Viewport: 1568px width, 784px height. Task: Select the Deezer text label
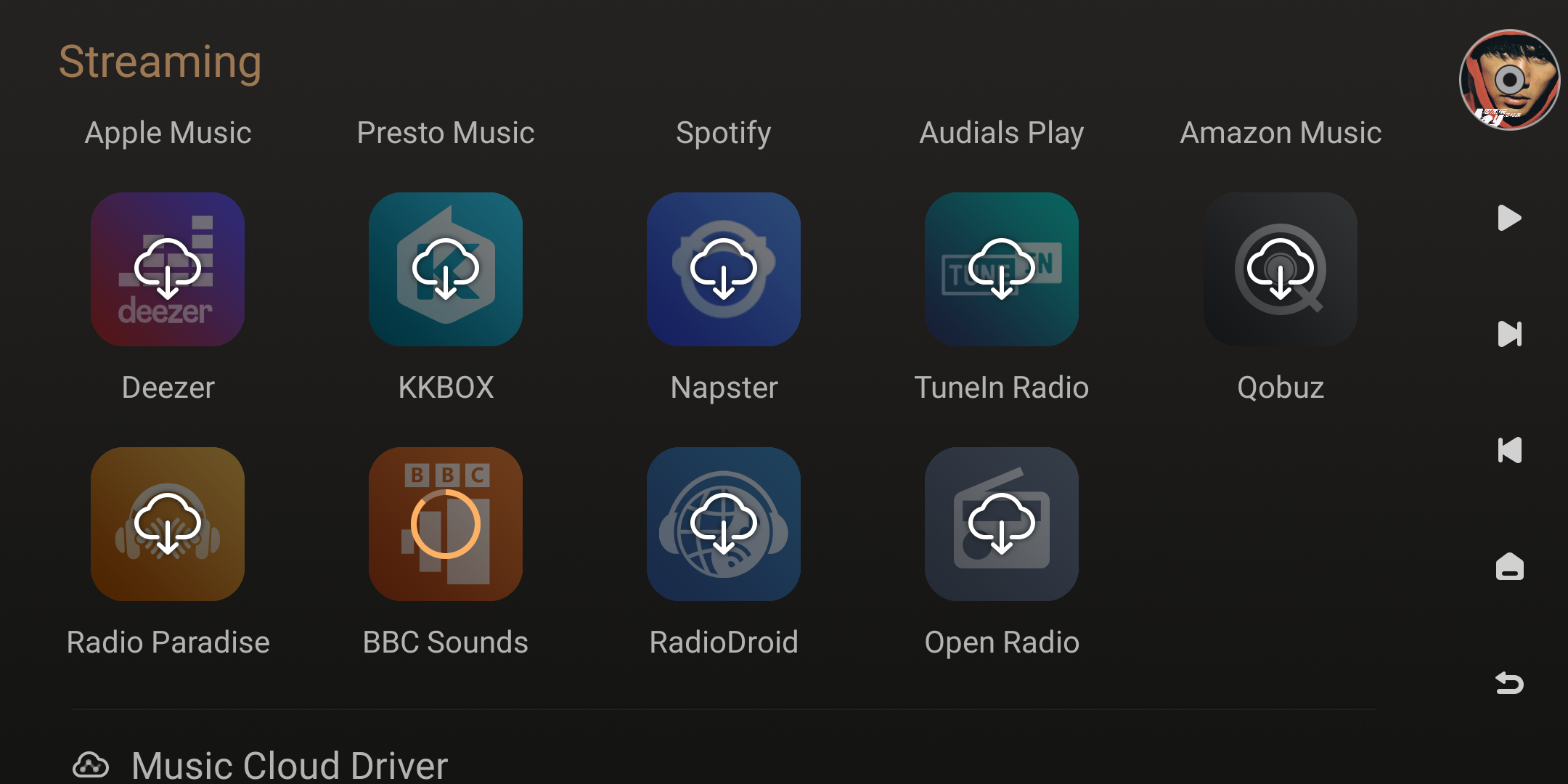coord(168,388)
